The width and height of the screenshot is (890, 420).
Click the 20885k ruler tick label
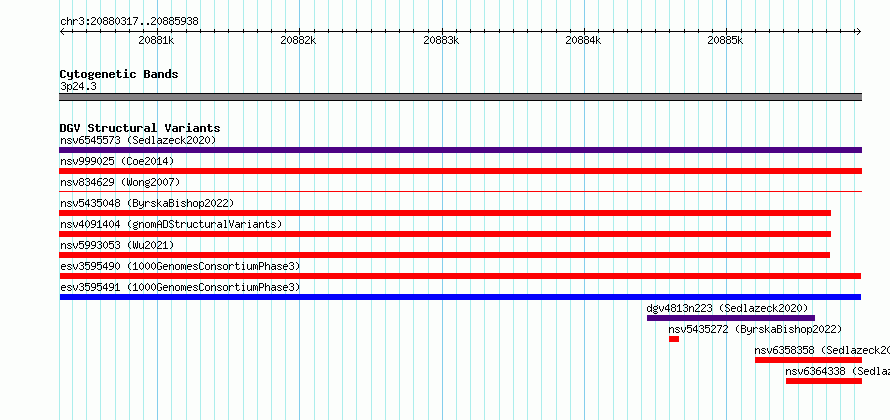click(x=725, y=40)
